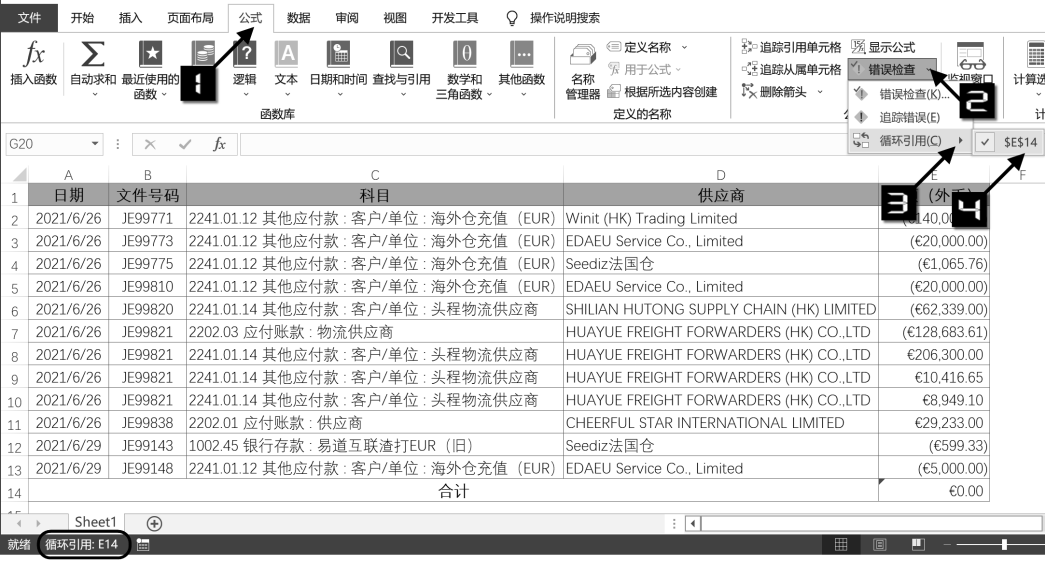Expand Use in Formula (用于公式) dropdown
The height and width of the screenshot is (561, 1045).
[x=678, y=69]
